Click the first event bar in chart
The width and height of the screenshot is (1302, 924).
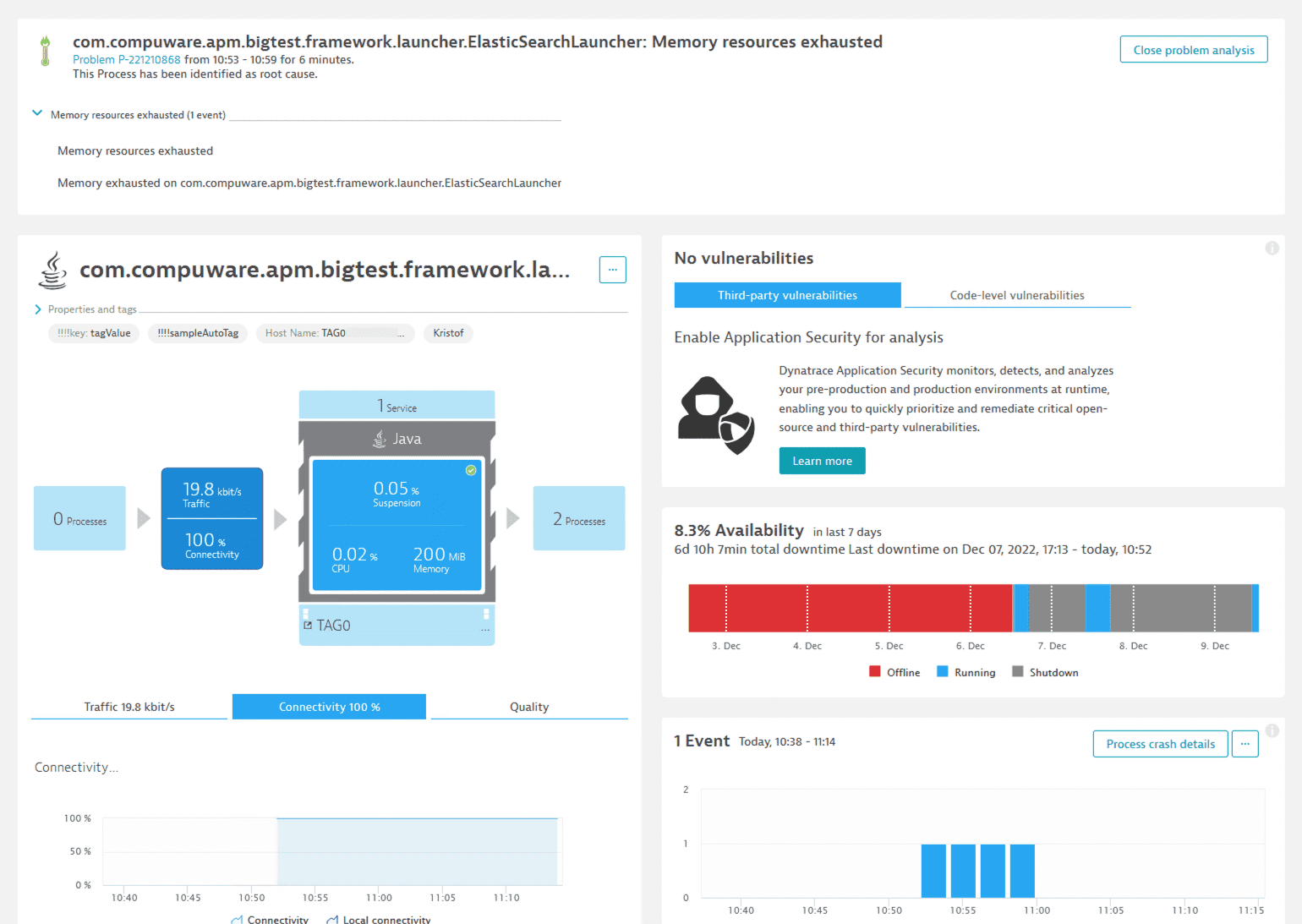click(x=933, y=871)
